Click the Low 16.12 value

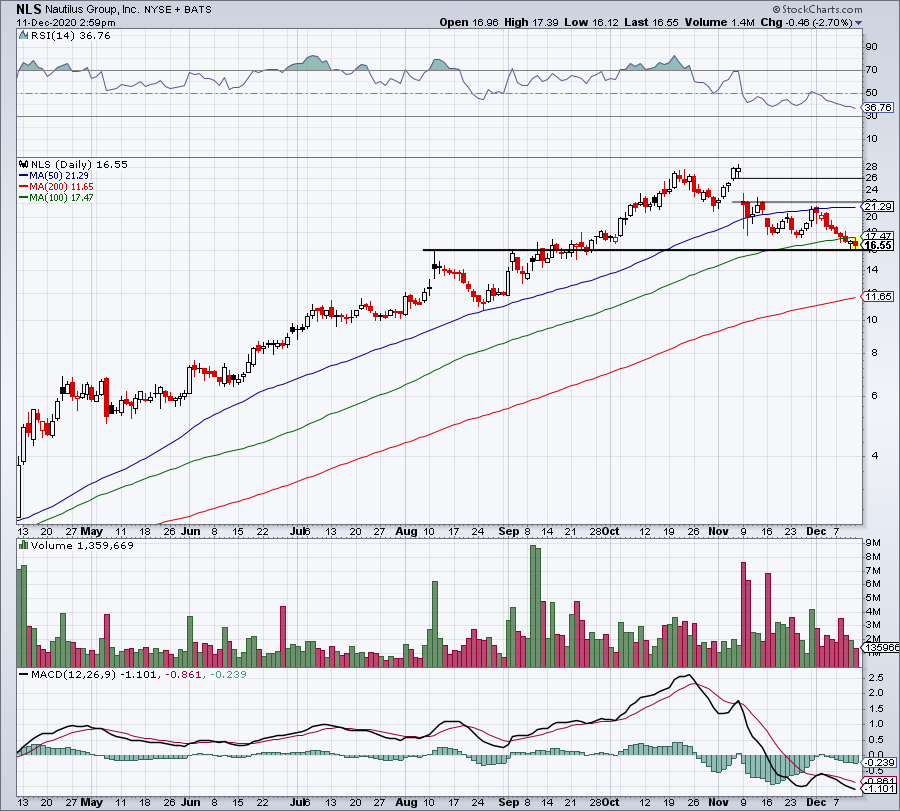pyautogui.click(x=591, y=22)
